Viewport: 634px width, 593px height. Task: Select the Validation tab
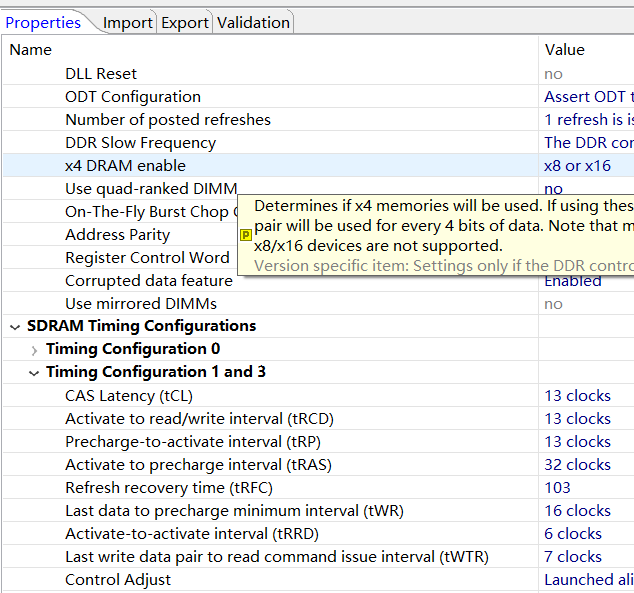pos(253,22)
